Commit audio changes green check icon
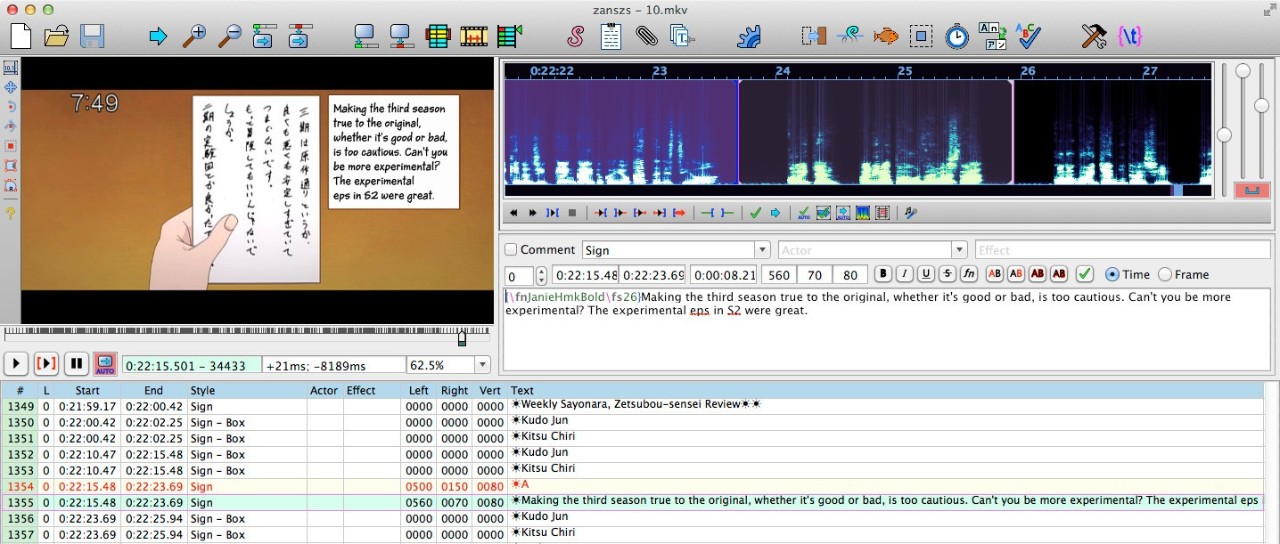Screen dimensions: 1280x544 pos(756,213)
